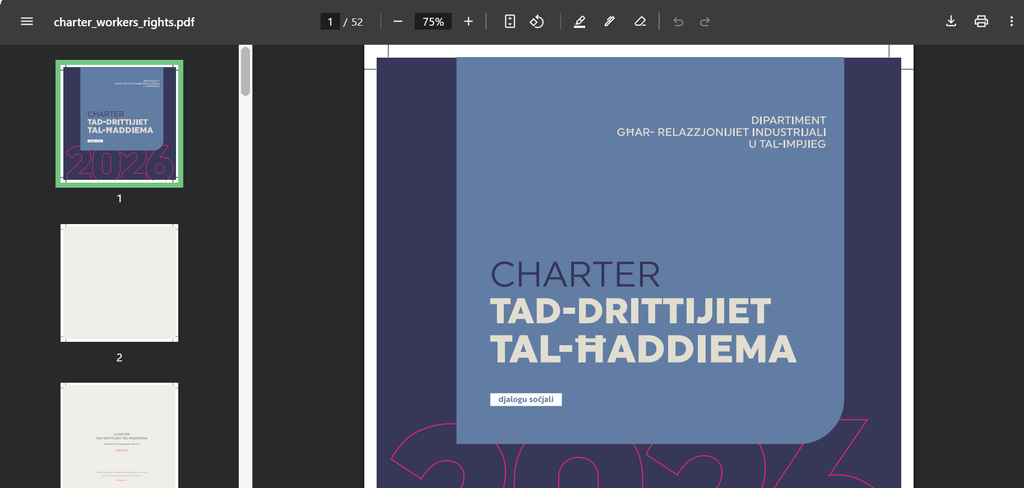Select page 1 thumbnail
Screen dimensions: 1024x488
[119, 123]
